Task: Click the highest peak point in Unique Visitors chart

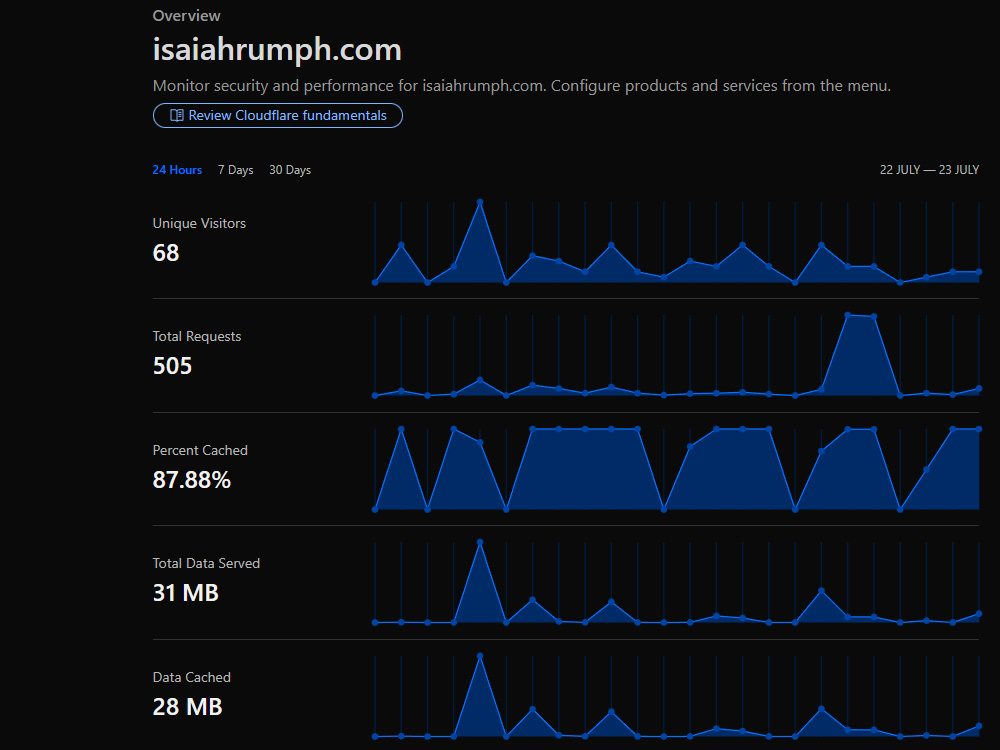Action: click(x=480, y=202)
